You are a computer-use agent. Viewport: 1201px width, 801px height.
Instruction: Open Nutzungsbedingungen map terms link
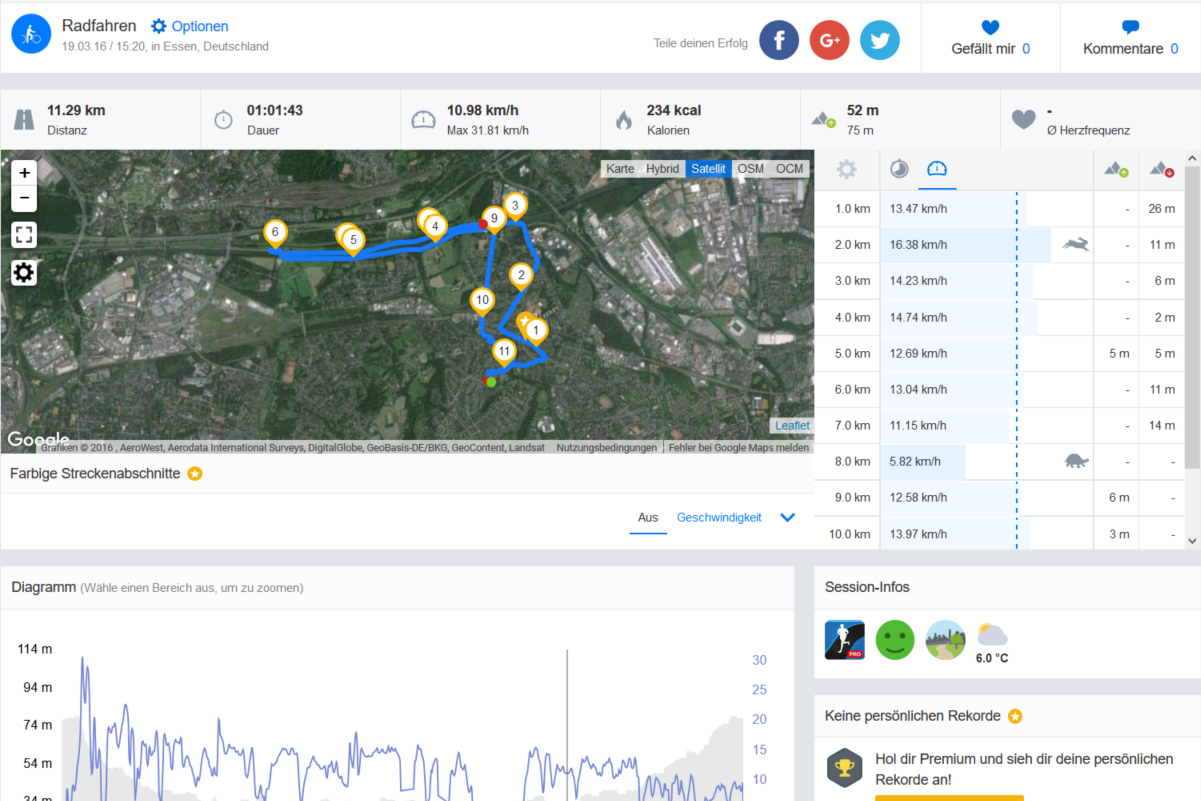tap(607, 448)
